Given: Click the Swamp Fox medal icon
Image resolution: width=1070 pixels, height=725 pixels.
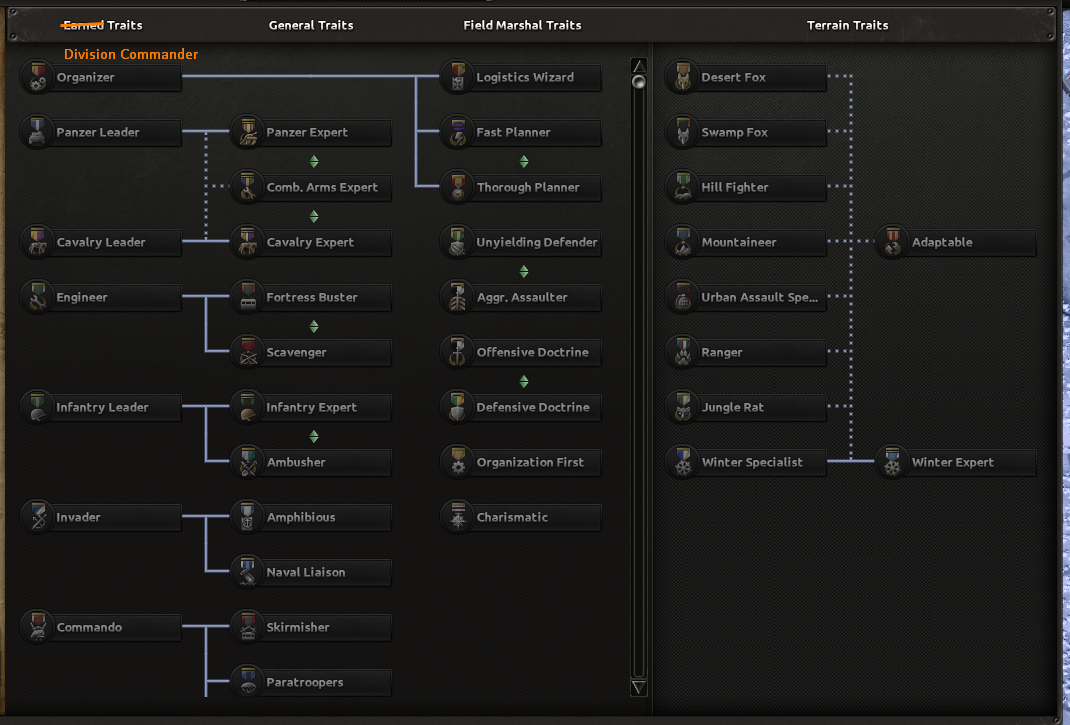Looking at the screenshot, I should tap(682, 132).
